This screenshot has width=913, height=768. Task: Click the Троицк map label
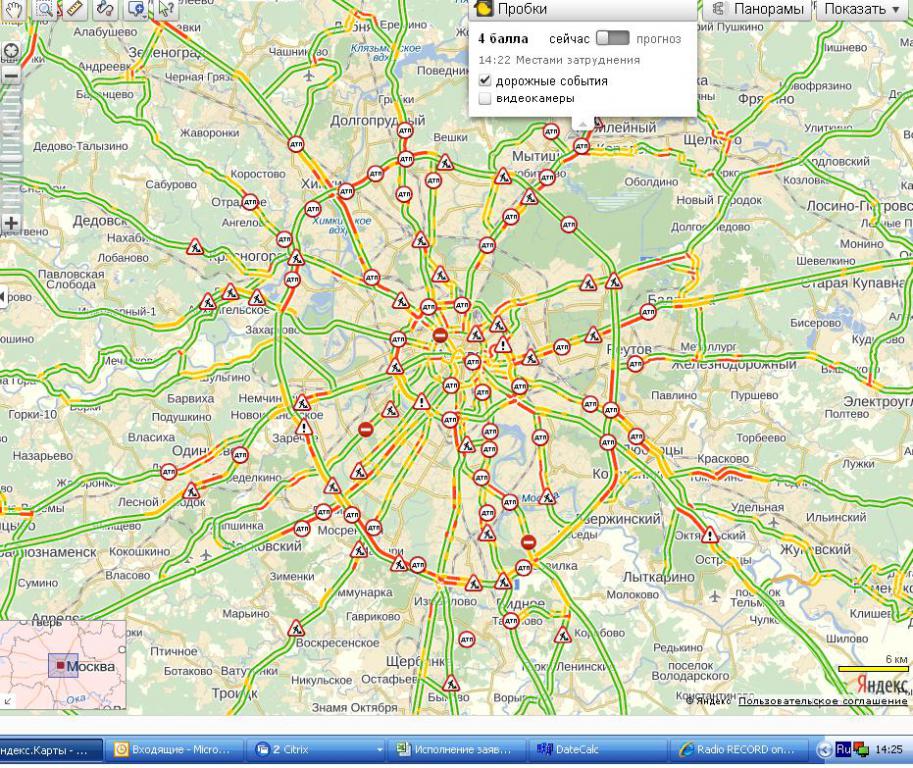coord(235,693)
